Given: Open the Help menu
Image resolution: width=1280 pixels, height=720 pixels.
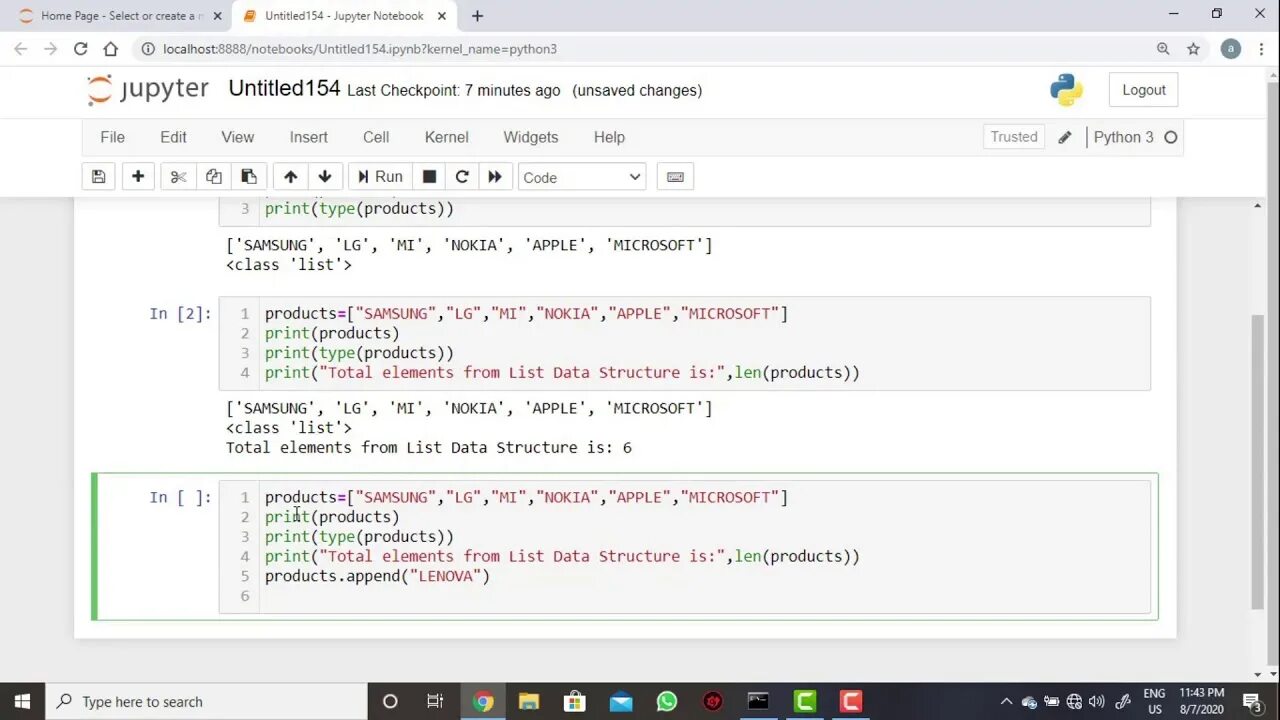Looking at the screenshot, I should pos(609,137).
